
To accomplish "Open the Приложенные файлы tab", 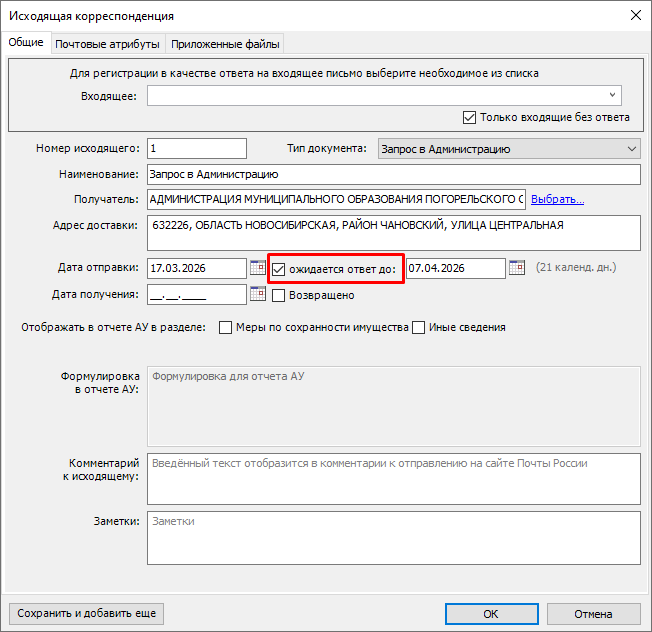I will tap(225, 44).
